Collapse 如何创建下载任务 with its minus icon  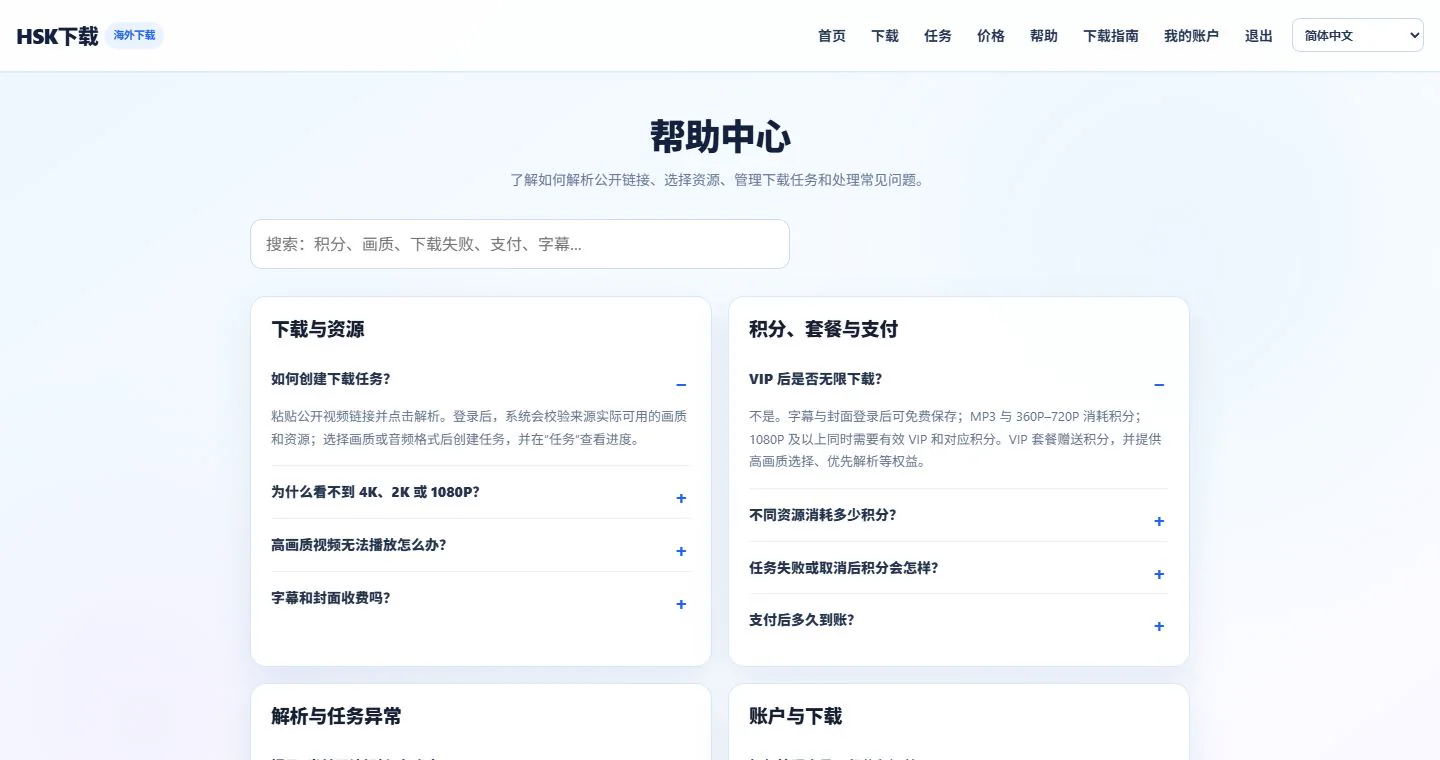(681, 385)
